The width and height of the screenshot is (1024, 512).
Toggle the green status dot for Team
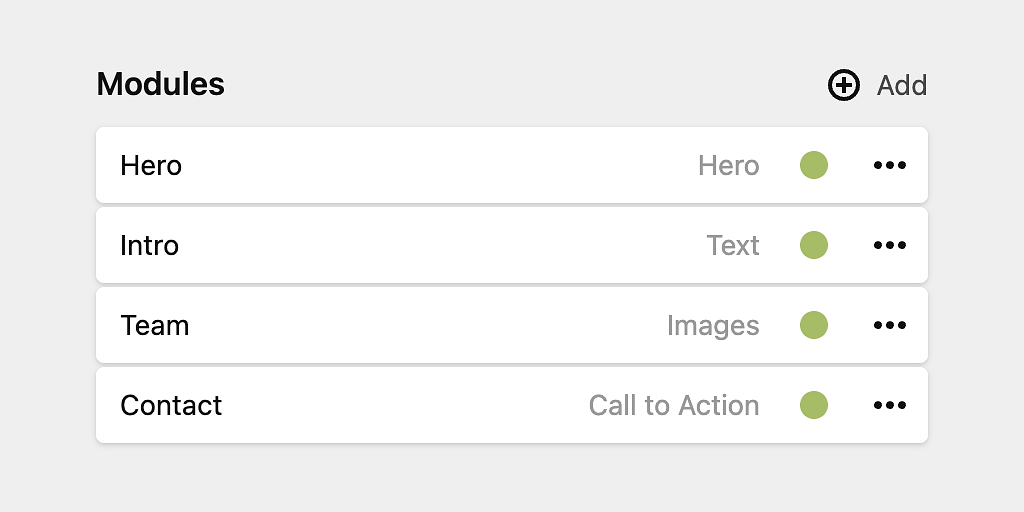814,325
